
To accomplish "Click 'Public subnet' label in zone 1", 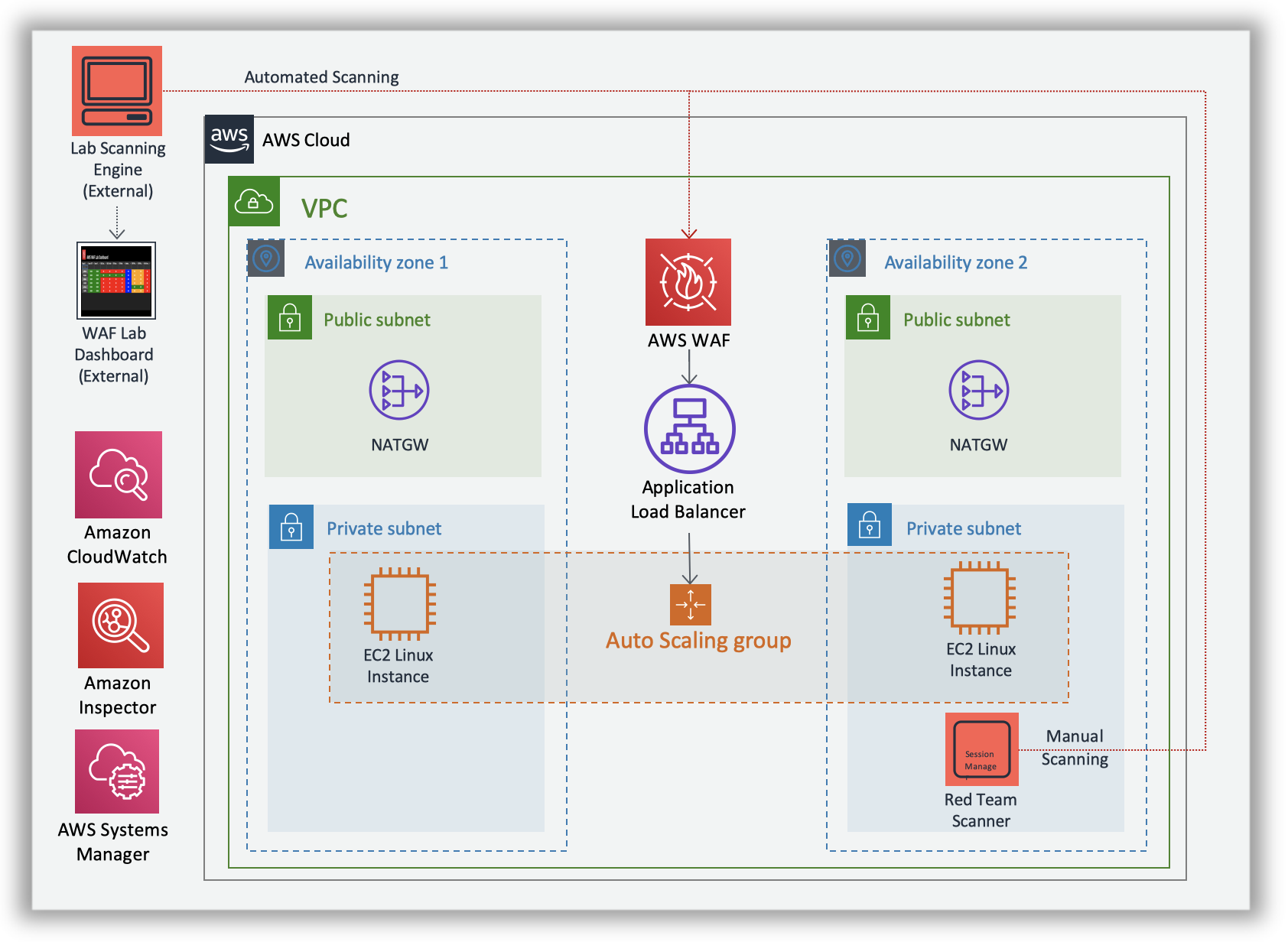I will [377, 320].
